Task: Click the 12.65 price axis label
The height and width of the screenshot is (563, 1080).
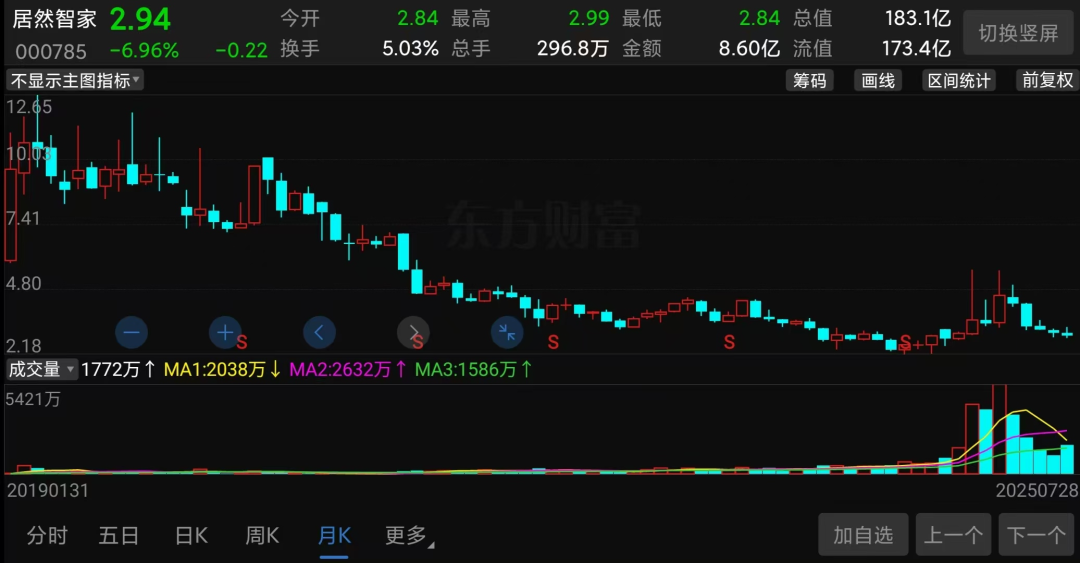Action: [29, 107]
